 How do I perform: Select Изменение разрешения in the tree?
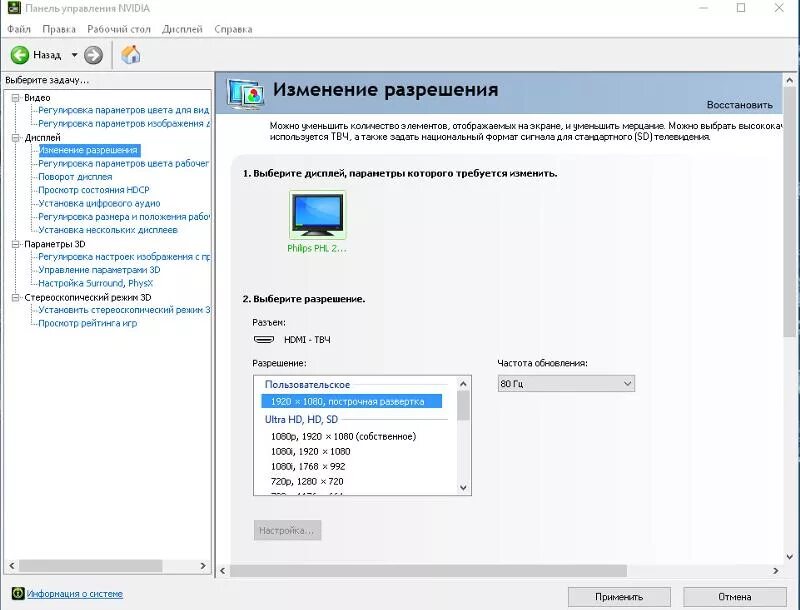[x=89, y=150]
